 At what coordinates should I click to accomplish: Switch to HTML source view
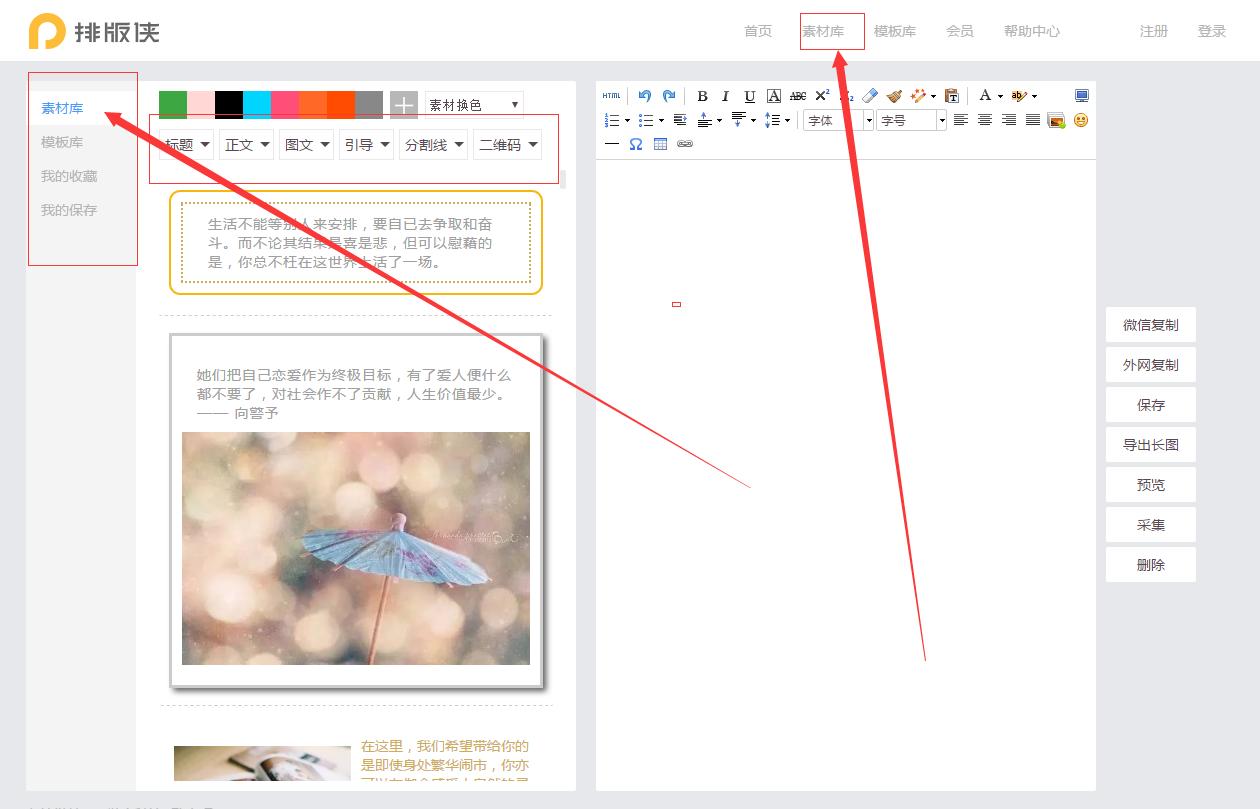tap(611, 95)
